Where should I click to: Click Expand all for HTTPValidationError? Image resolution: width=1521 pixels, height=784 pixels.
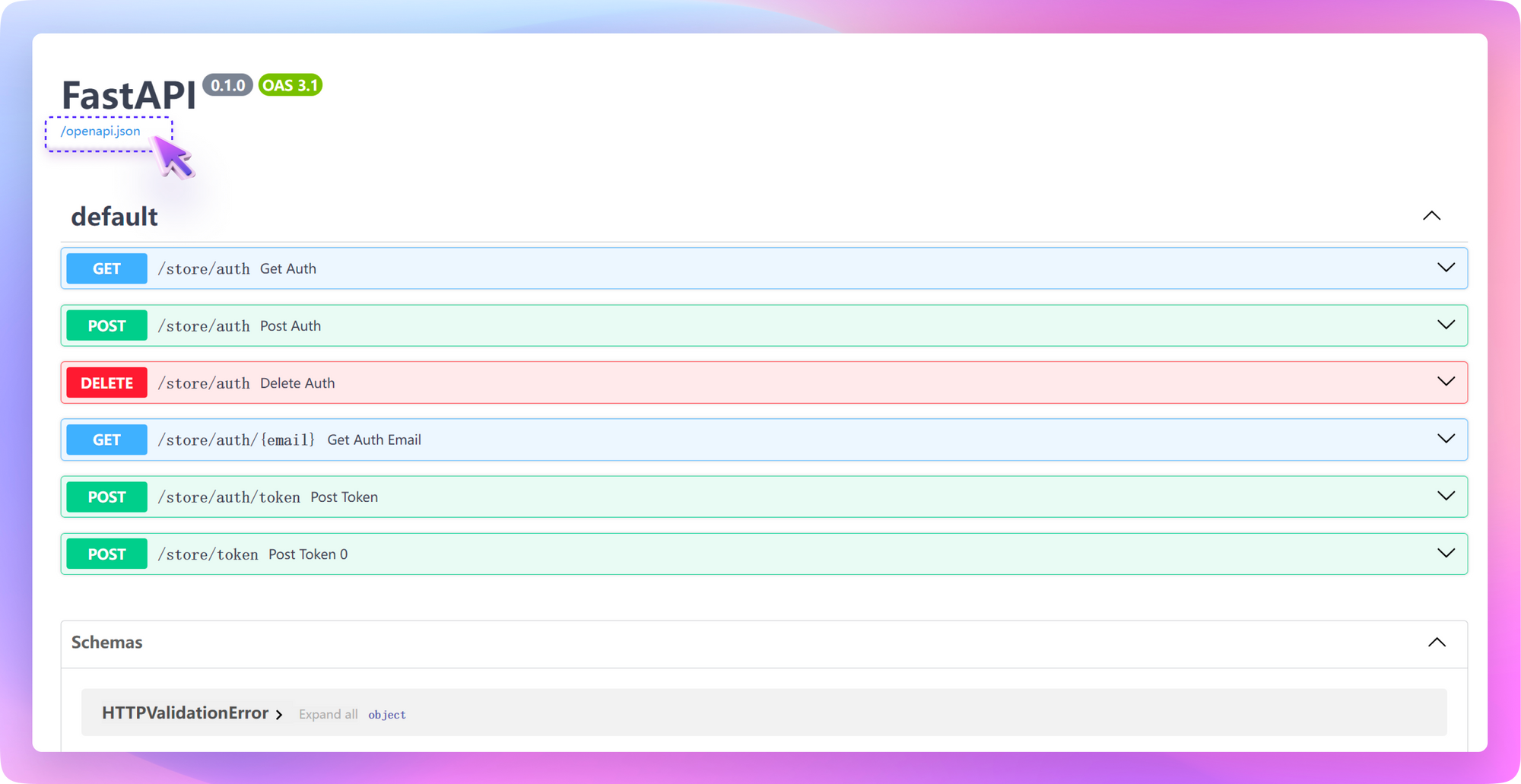[x=328, y=714]
